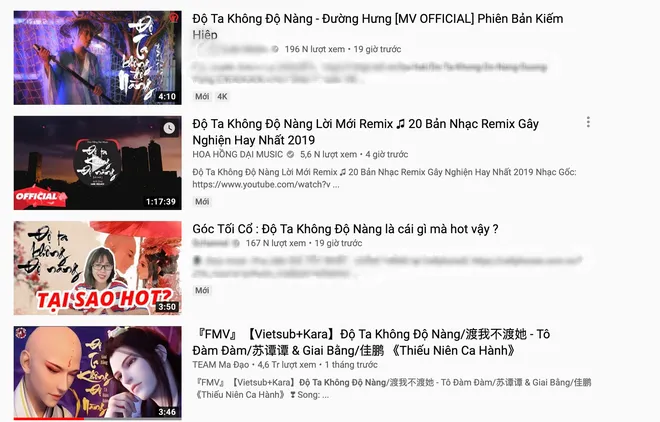Visit the HOA HỒNG DẠI MUSIC channel
The height and width of the screenshot is (422, 660).
click(x=237, y=154)
